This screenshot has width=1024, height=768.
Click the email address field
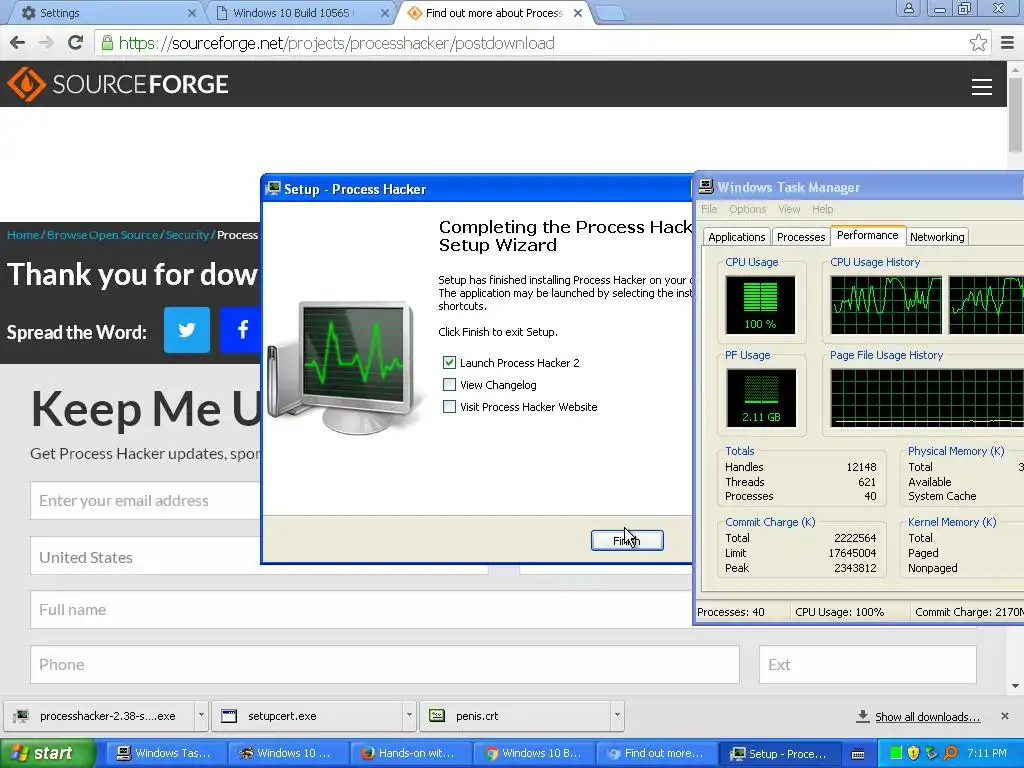[x=145, y=500]
